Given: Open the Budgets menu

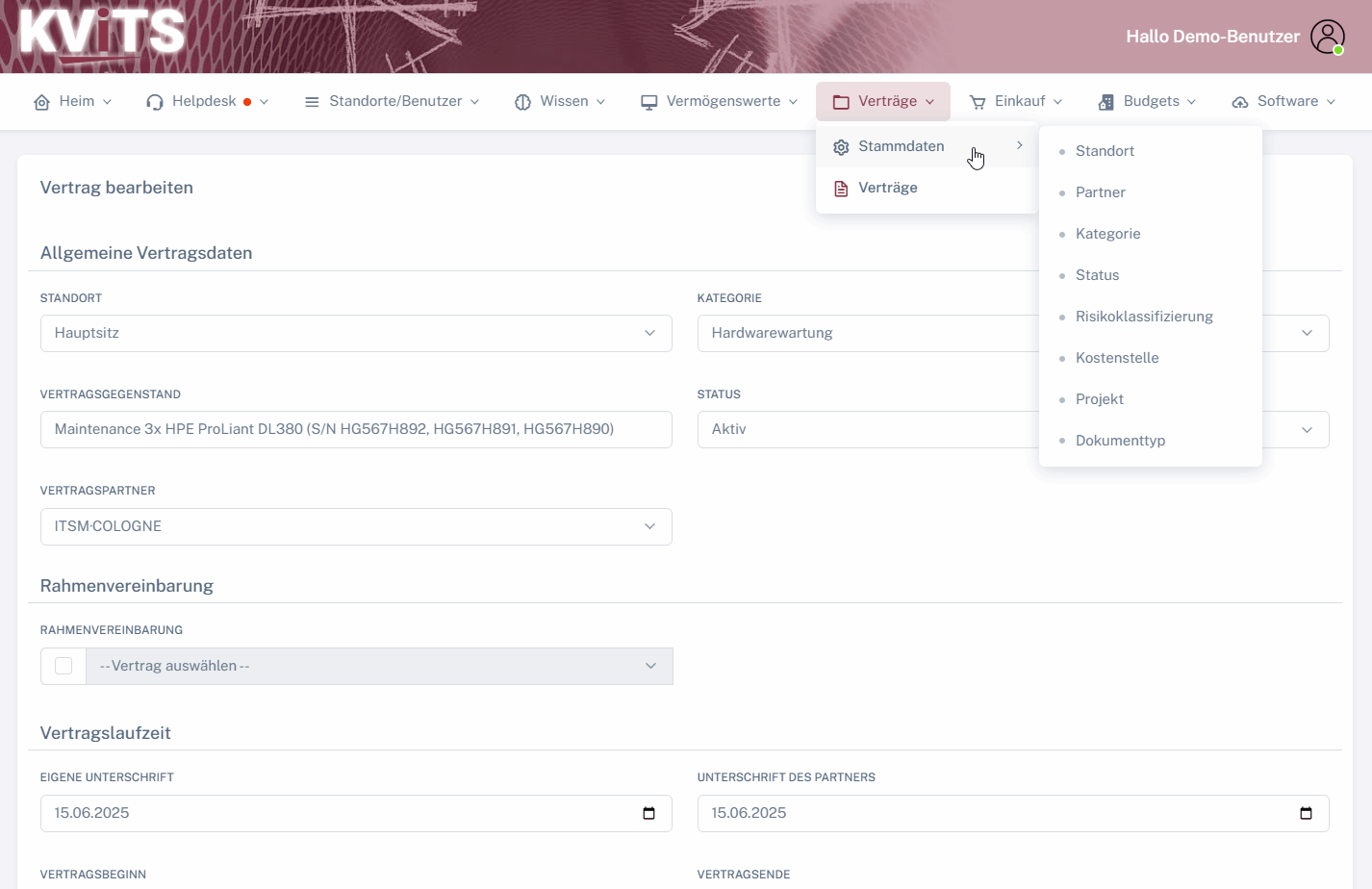Looking at the screenshot, I should 1147,101.
